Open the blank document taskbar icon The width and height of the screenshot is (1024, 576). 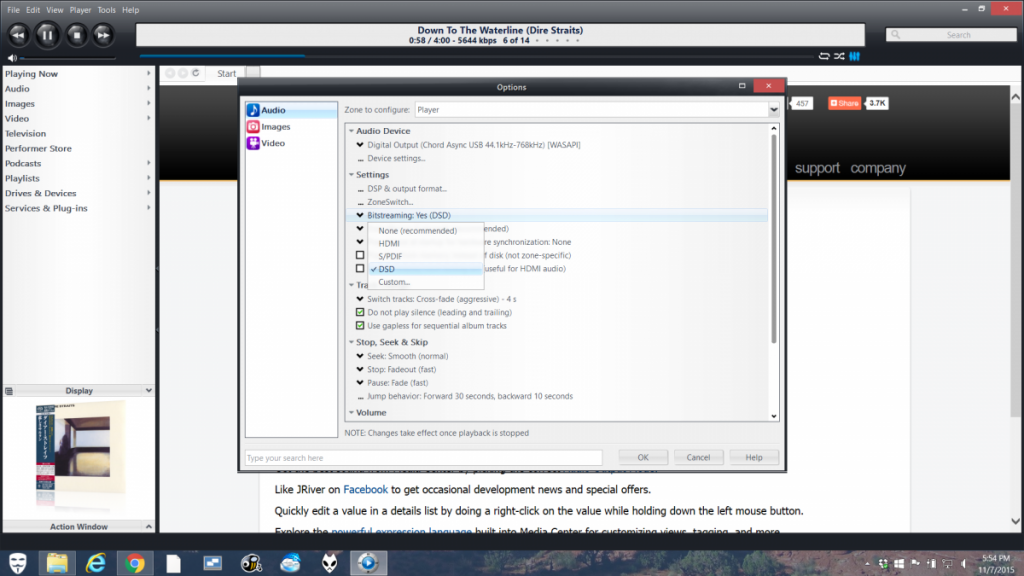[173, 563]
